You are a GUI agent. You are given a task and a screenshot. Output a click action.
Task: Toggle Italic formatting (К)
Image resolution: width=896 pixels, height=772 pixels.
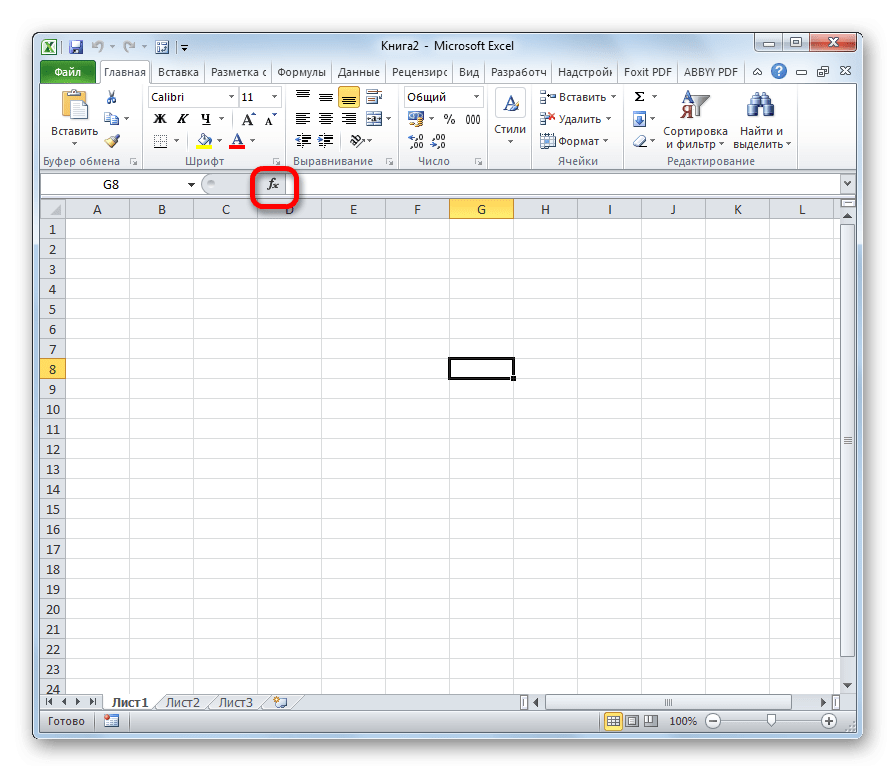pyautogui.click(x=182, y=119)
